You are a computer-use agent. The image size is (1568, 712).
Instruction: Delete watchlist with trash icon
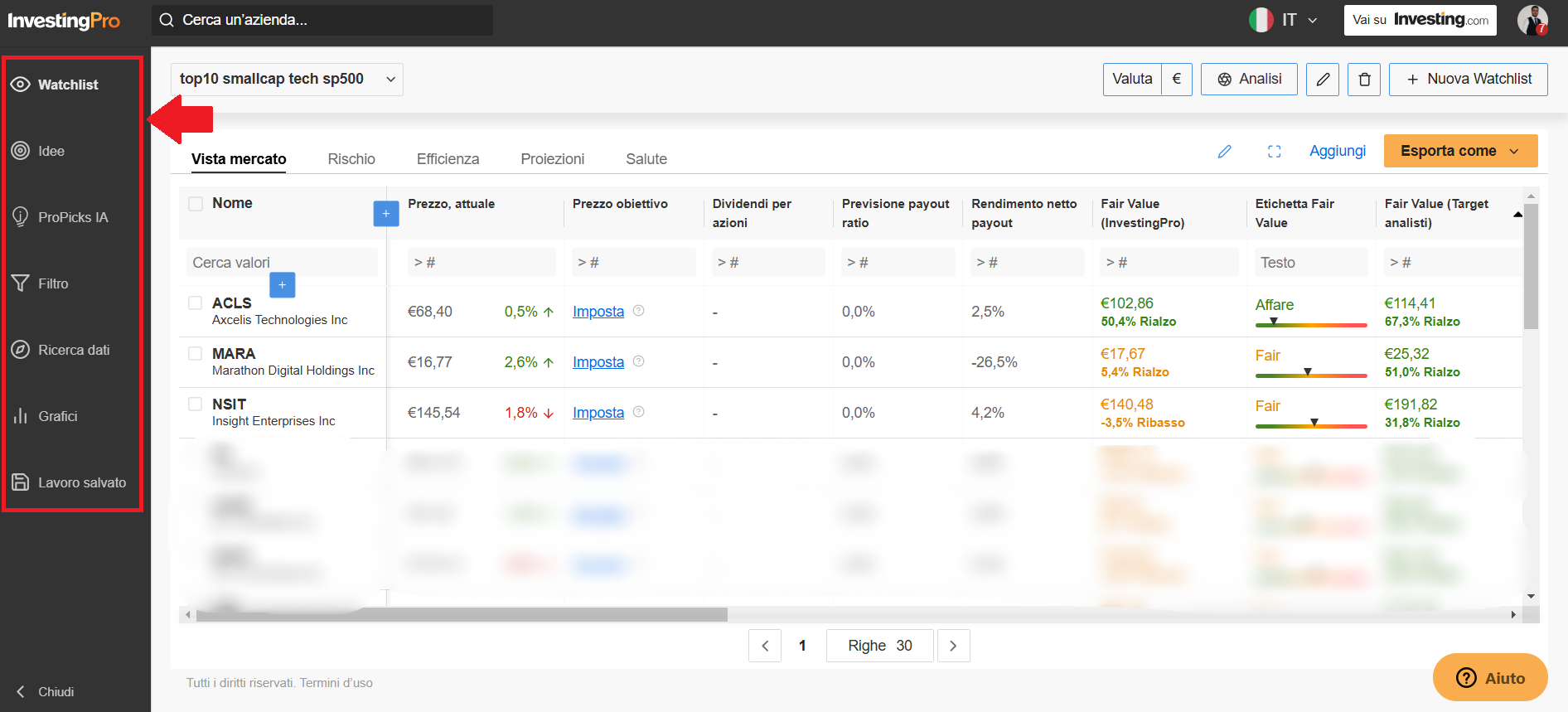click(x=1364, y=80)
